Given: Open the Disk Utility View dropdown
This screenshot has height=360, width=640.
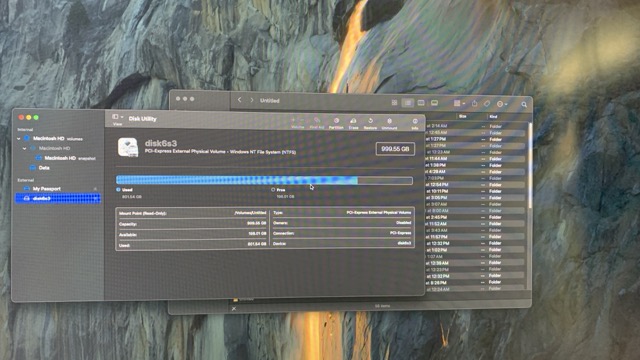Looking at the screenshot, I should pos(118,117).
